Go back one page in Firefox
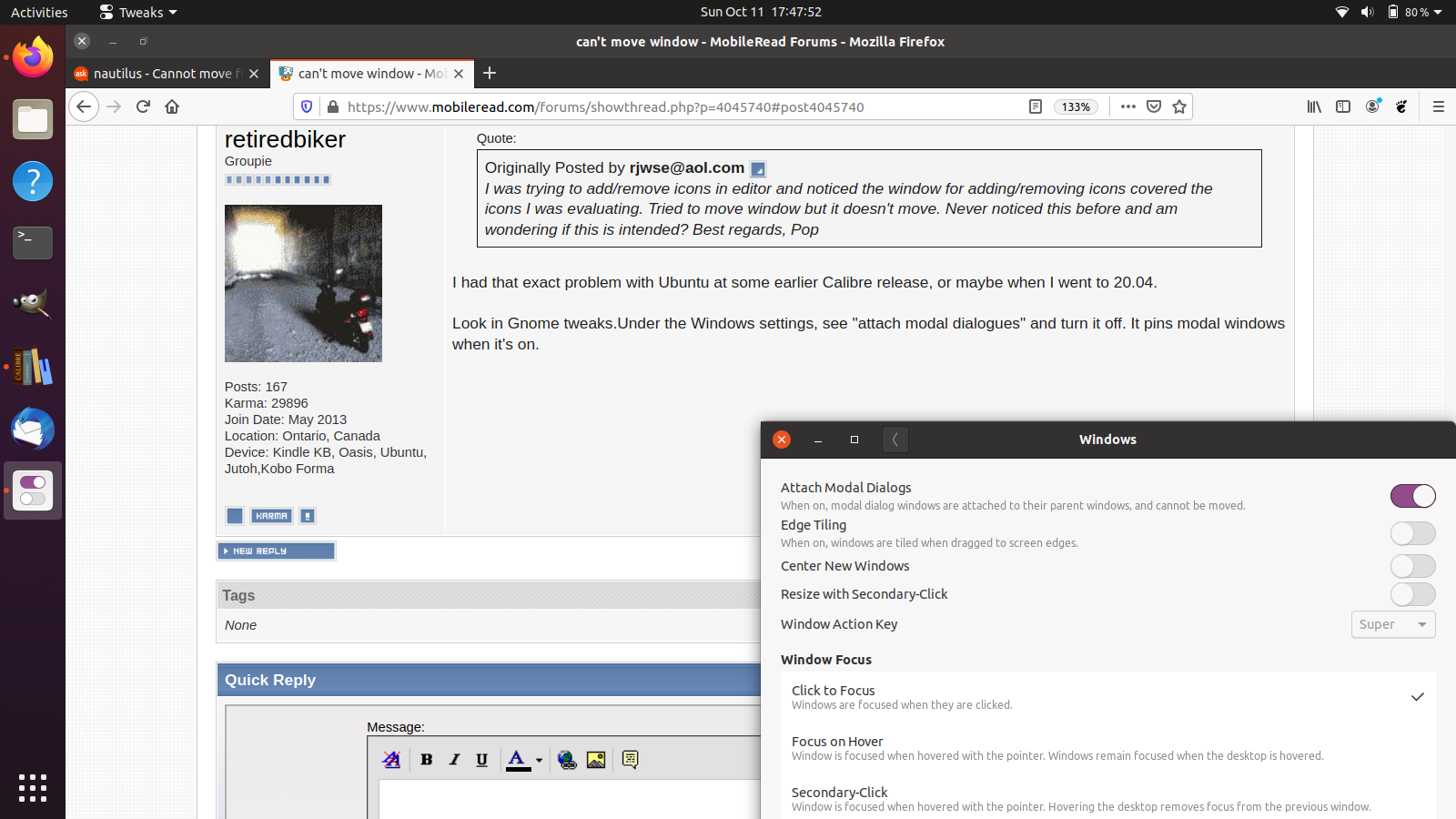The width and height of the screenshot is (1456, 819). click(84, 106)
